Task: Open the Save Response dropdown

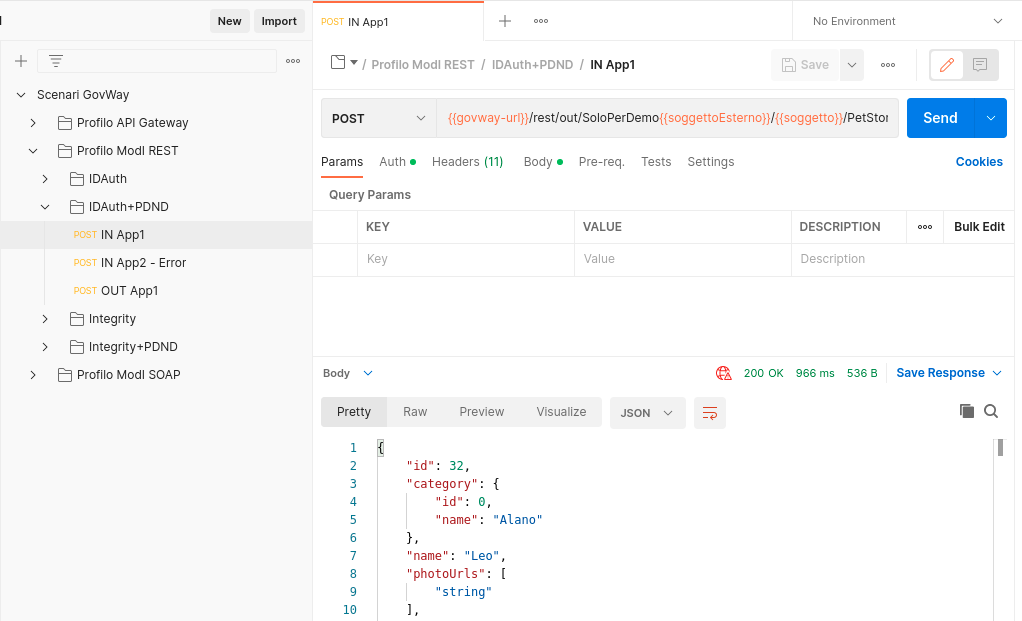Action: coord(948,373)
